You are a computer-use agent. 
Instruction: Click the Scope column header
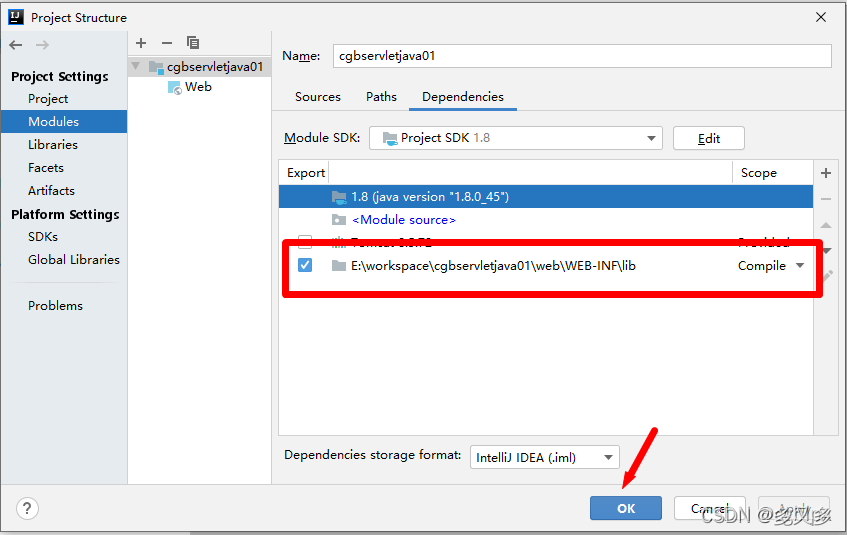tap(758, 173)
